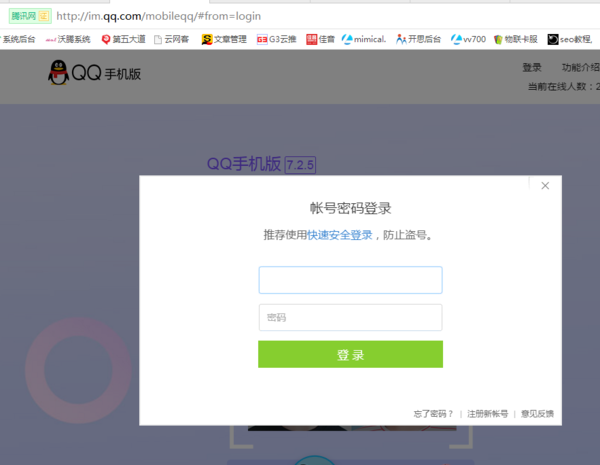Image resolution: width=600 pixels, height=465 pixels.
Task: Click the 意见反馈 link
Action: pyautogui.click(x=537, y=414)
